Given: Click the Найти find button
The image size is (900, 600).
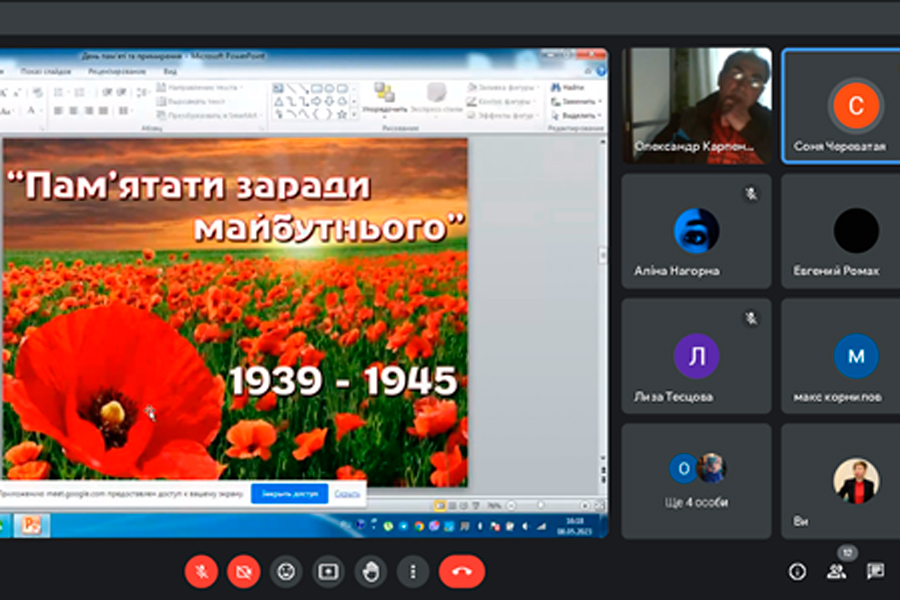Looking at the screenshot, I should [572, 88].
